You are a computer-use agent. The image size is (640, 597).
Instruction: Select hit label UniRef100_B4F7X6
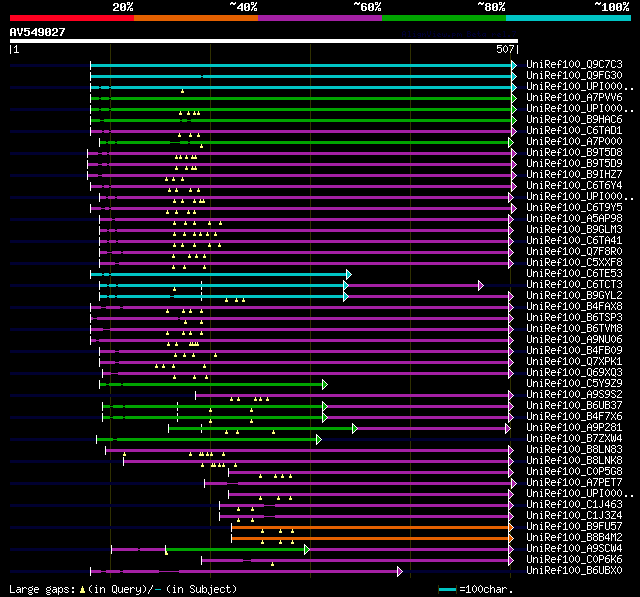[x=574, y=417]
